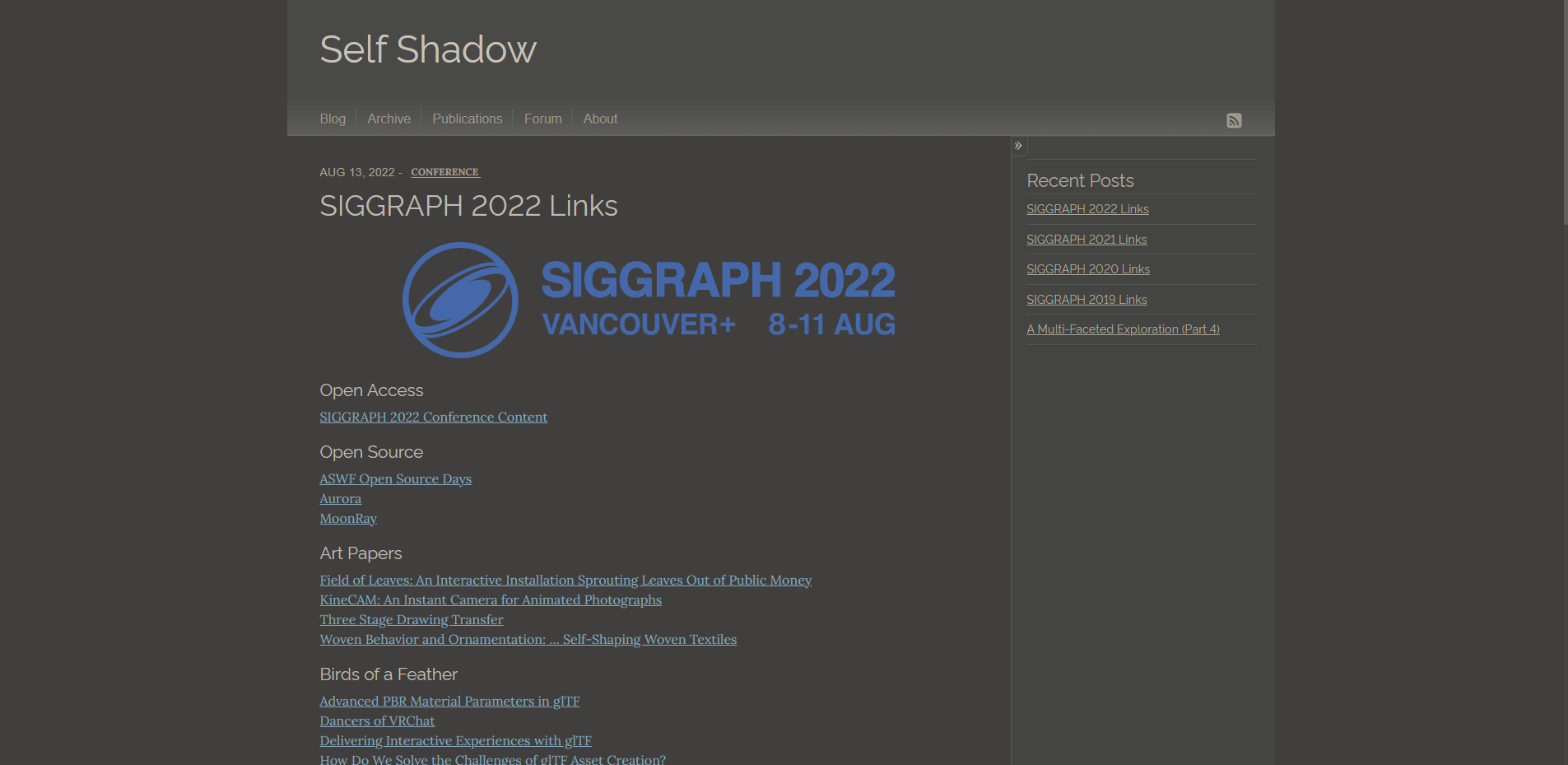Open the Archive nav item

389,119
